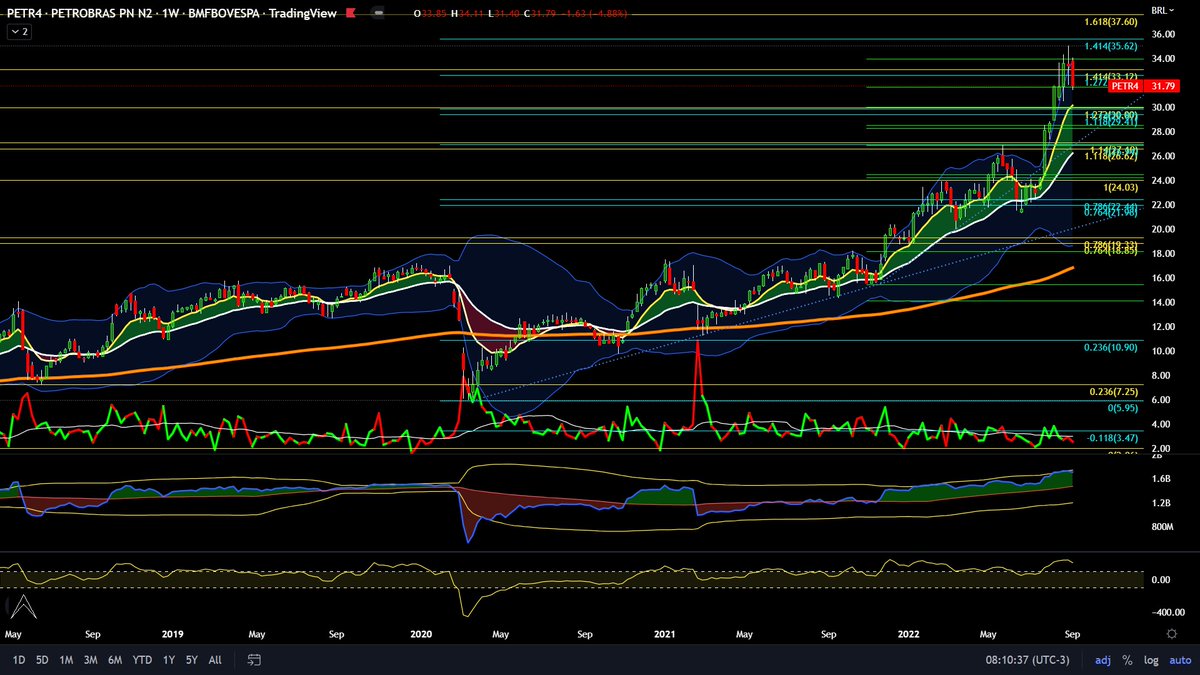Click the 2022 label on time axis
The image size is (1200, 675).
click(907, 634)
